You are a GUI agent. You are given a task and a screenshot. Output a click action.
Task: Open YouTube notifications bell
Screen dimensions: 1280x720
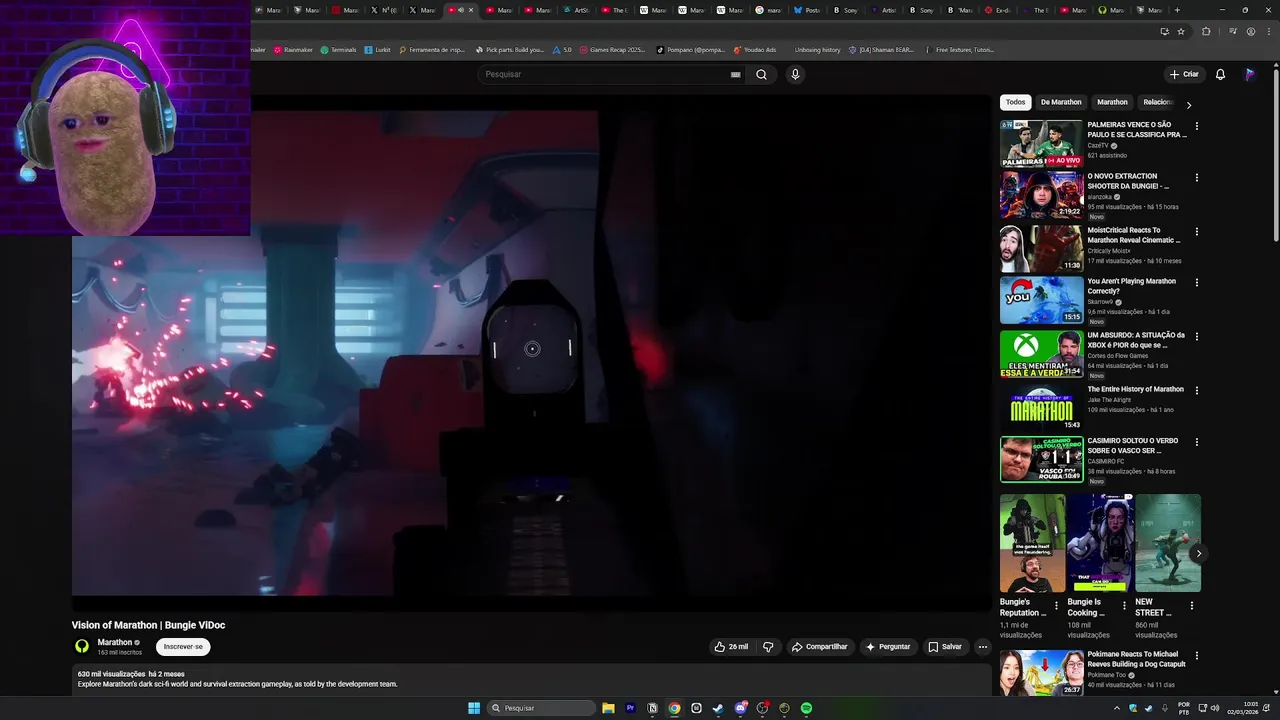click(x=1220, y=74)
